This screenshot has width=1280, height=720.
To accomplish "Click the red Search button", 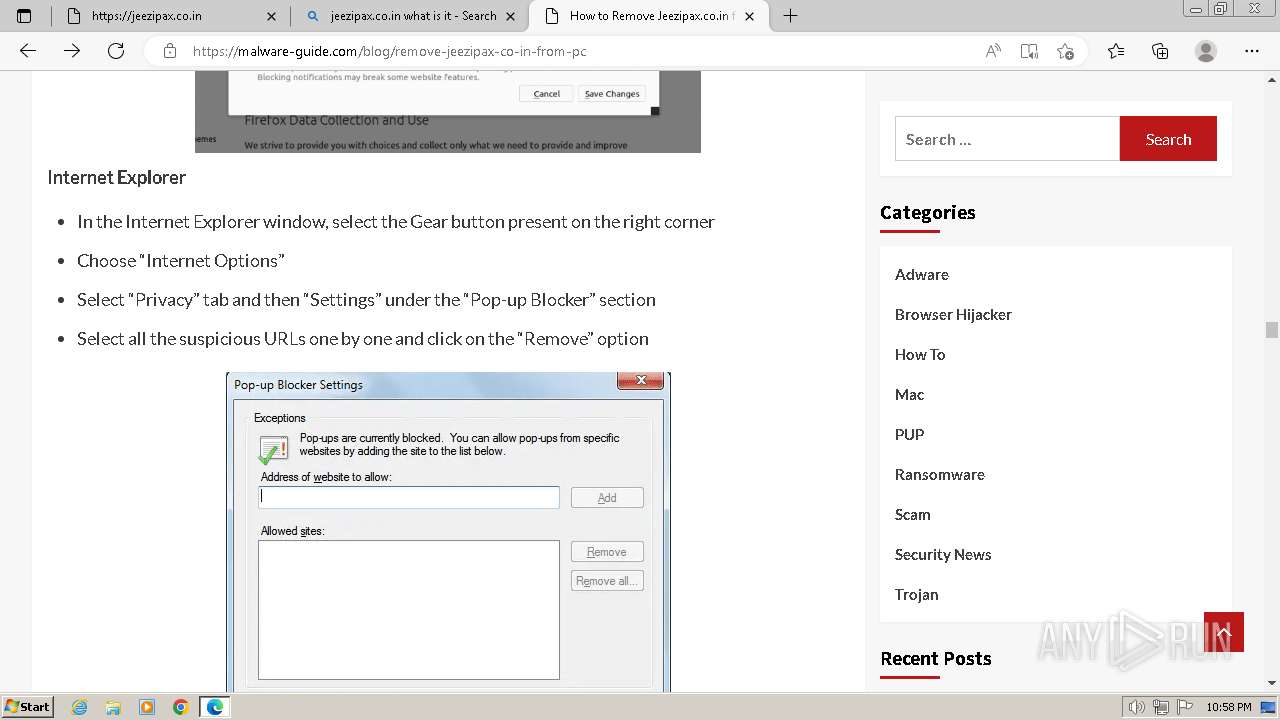I will pyautogui.click(x=1168, y=139).
